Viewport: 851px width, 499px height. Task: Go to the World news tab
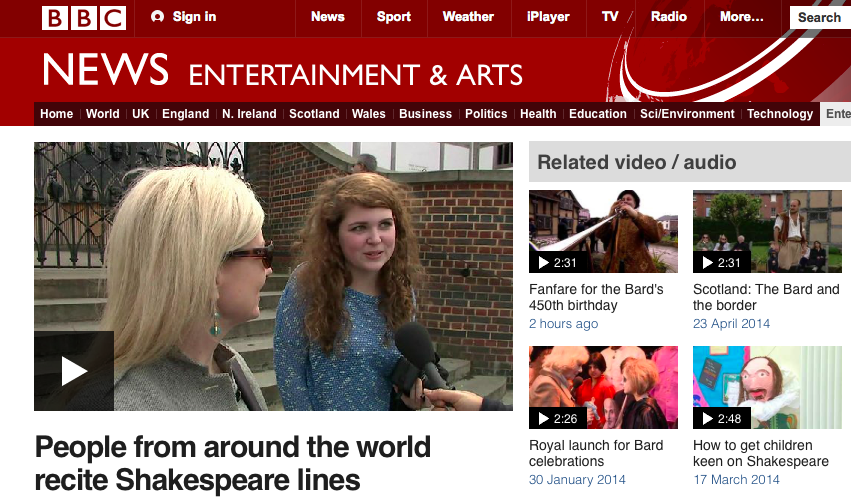pos(103,114)
